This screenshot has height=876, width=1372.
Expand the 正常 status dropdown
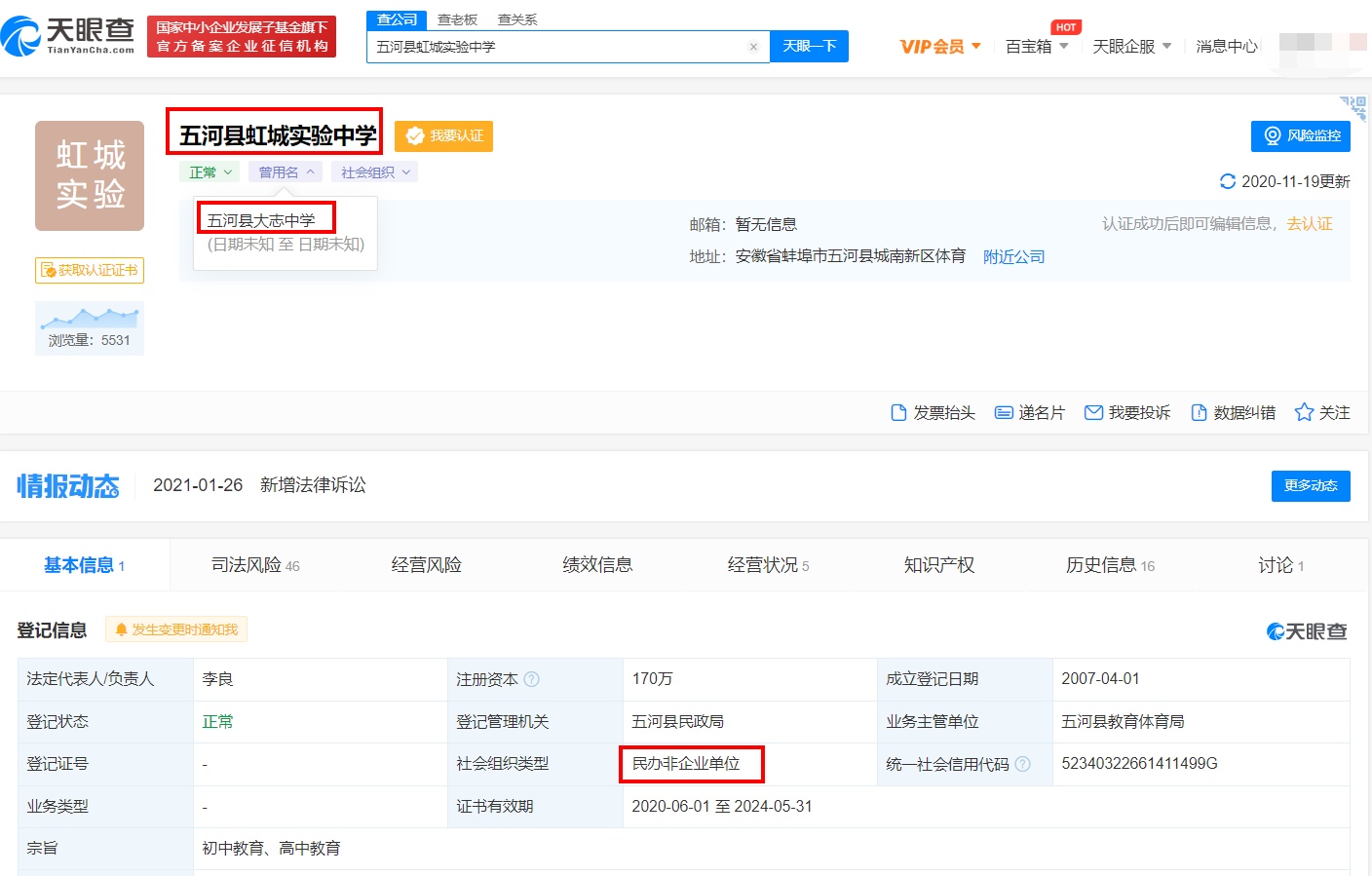(210, 172)
